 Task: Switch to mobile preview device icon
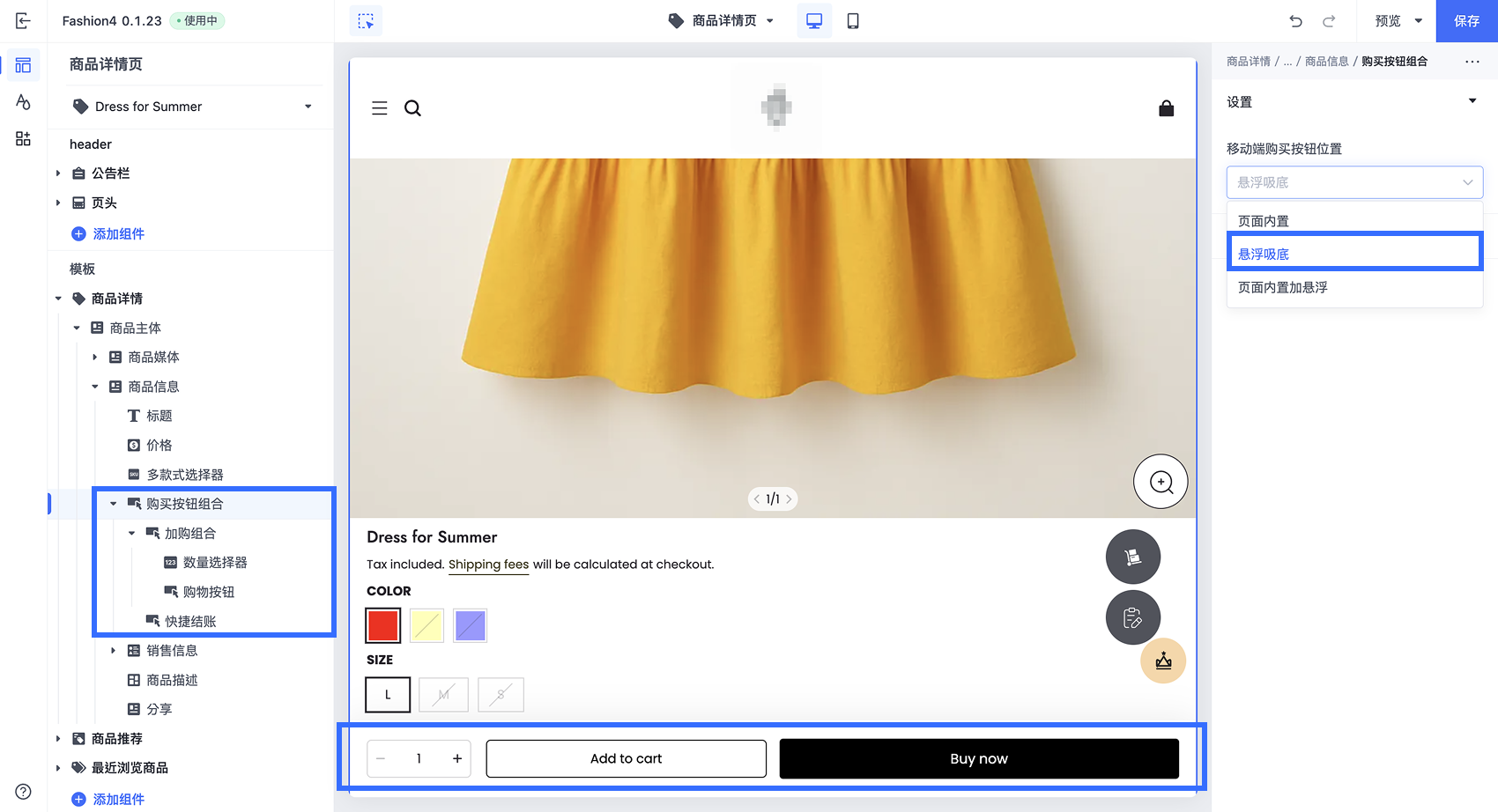click(x=852, y=20)
